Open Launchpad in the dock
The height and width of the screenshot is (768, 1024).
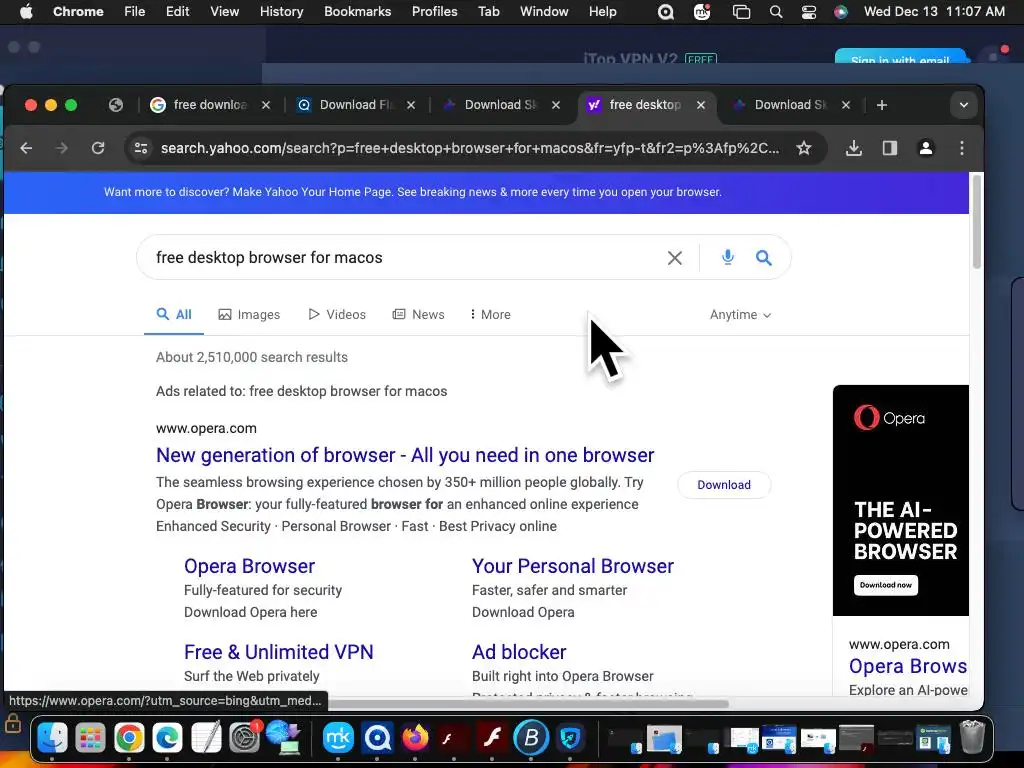point(90,738)
